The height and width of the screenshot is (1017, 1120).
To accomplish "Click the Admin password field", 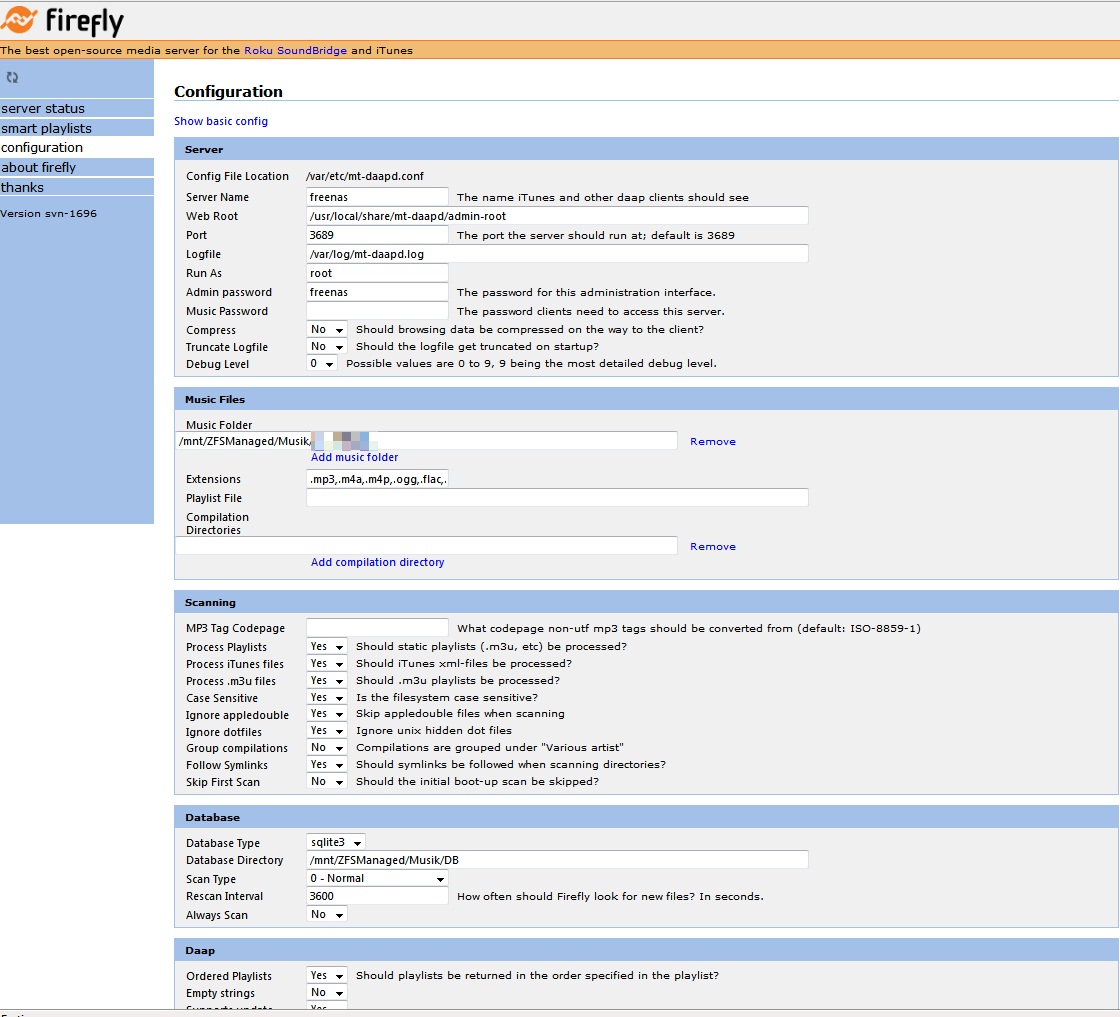I will pyautogui.click(x=377, y=292).
